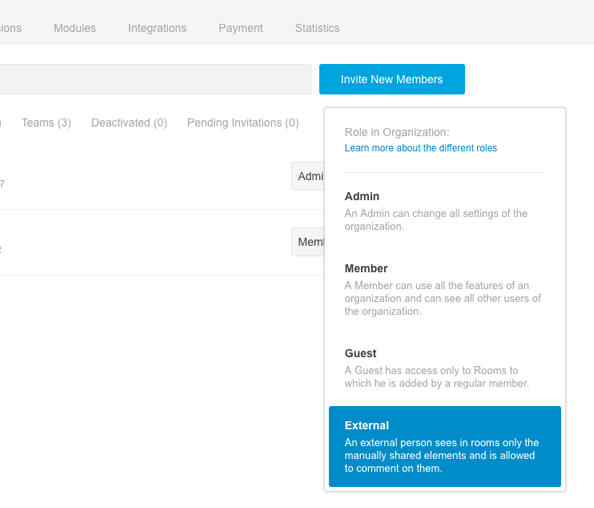The image size is (594, 508).
Task: Expand the Admin role dropdown in first row
Action: pos(308,176)
